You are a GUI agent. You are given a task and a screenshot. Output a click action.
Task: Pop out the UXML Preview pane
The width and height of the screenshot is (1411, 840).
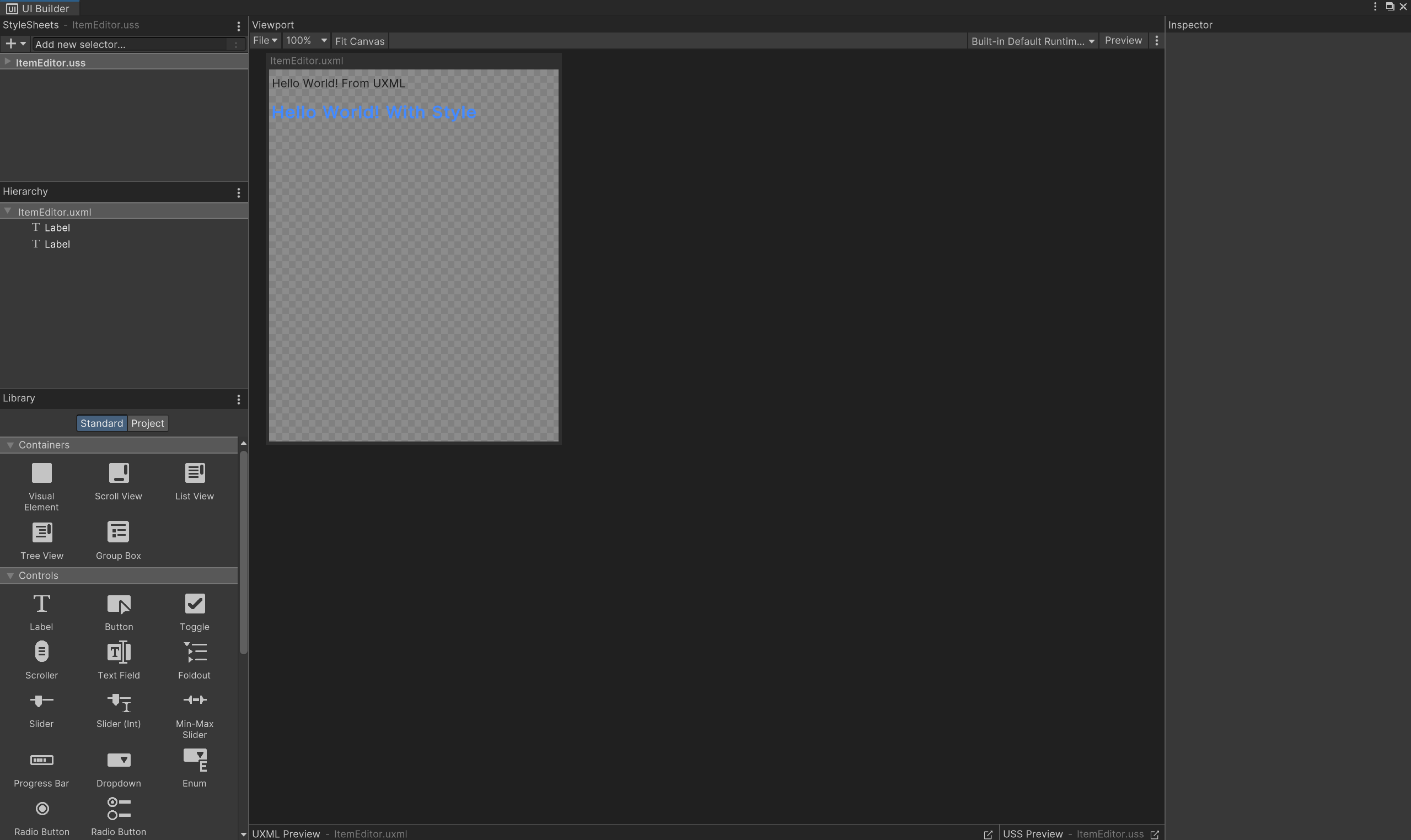[x=988, y=834]
